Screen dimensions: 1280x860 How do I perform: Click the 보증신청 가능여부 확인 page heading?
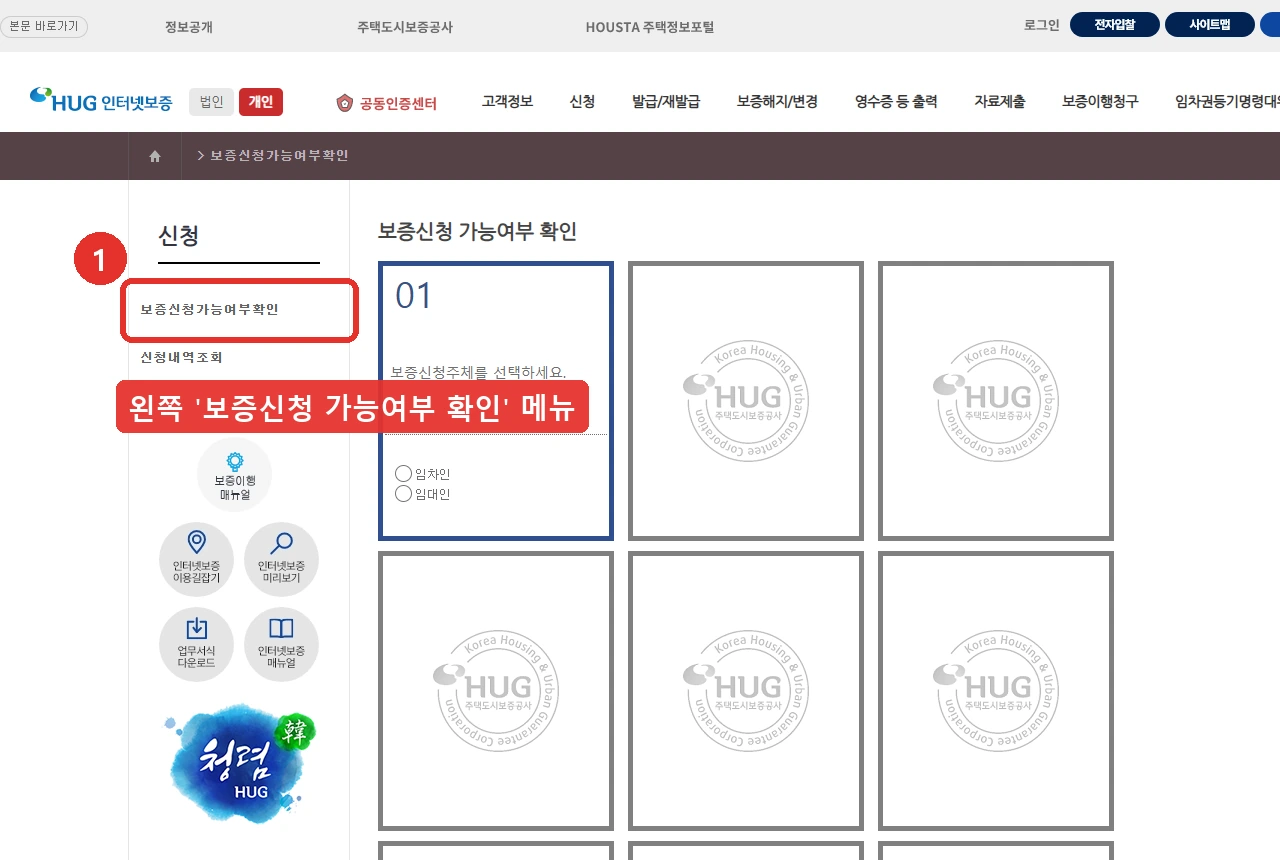[x=477, y=231]
